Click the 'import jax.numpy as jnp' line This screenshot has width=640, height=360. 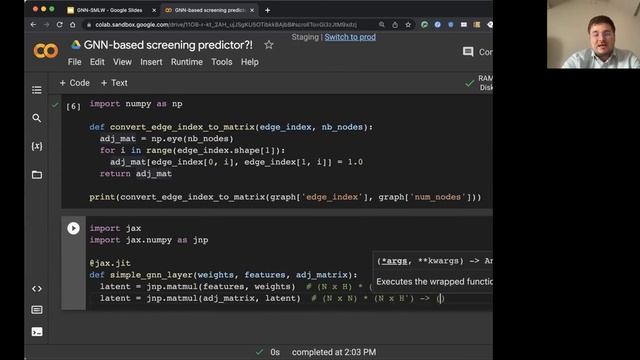coord(149,240)
